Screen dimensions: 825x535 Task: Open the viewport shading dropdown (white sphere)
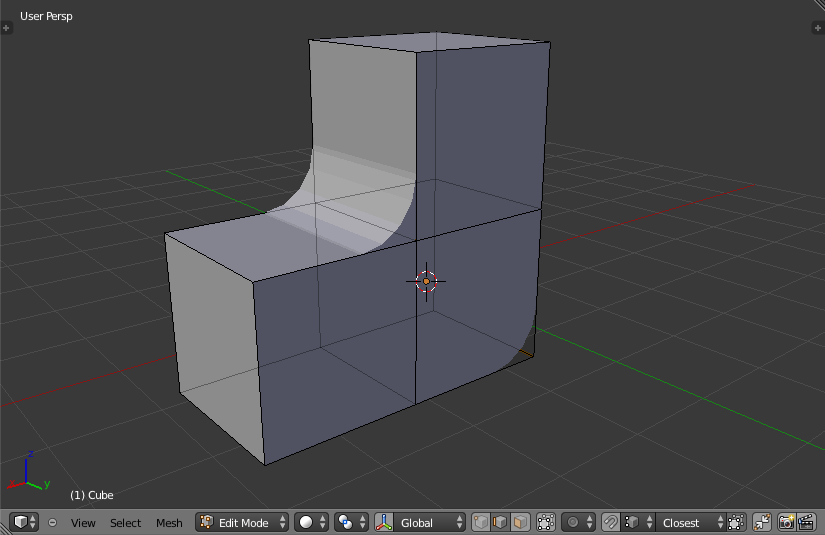311,522
